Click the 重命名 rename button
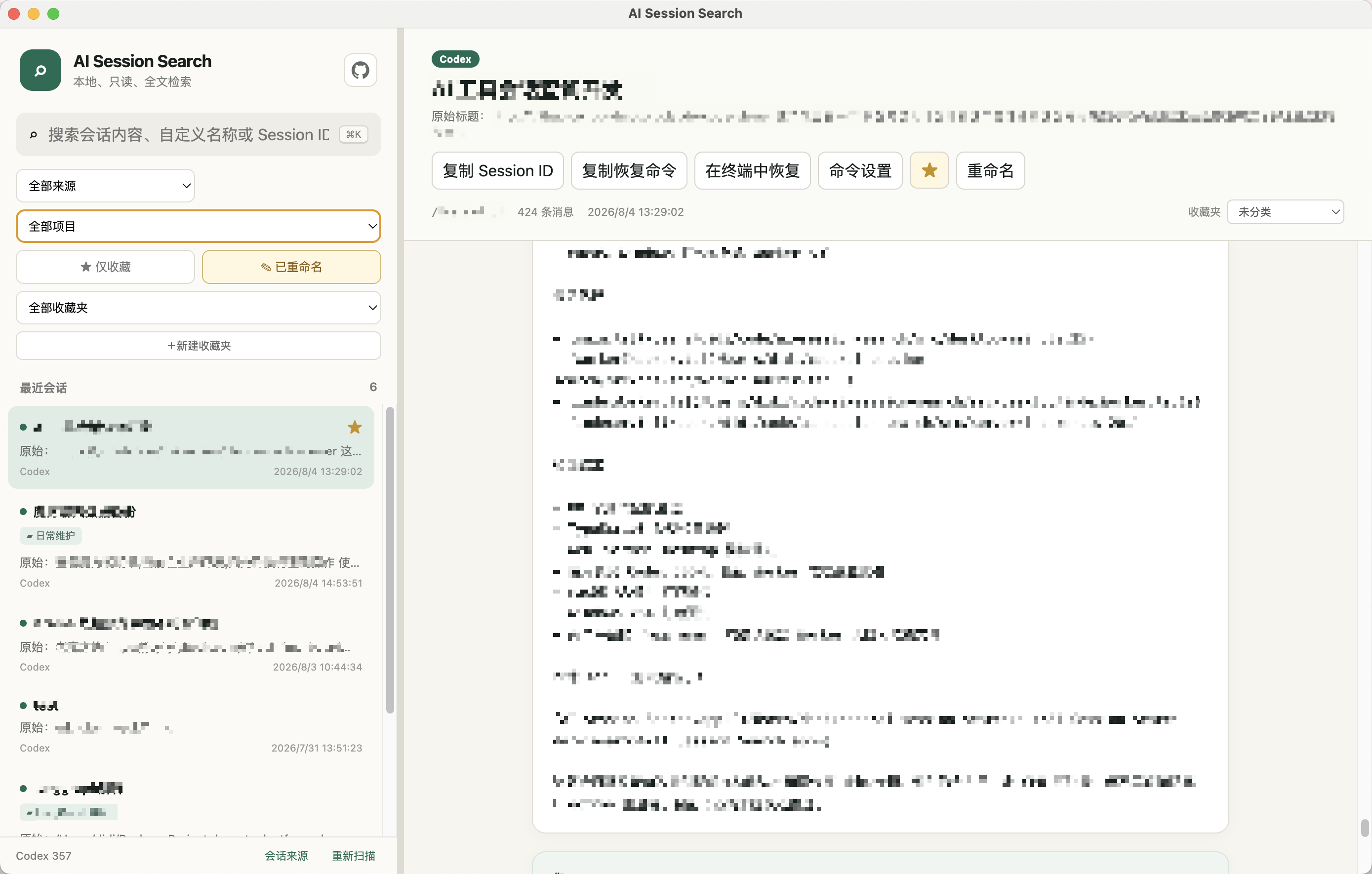 tap(990, 170)
